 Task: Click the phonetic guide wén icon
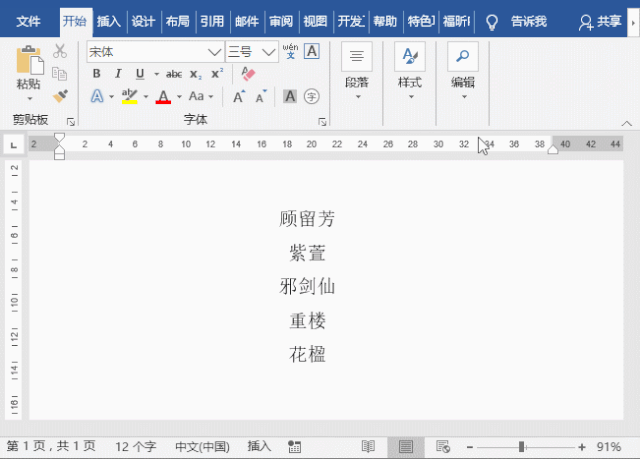coord(290,51)
